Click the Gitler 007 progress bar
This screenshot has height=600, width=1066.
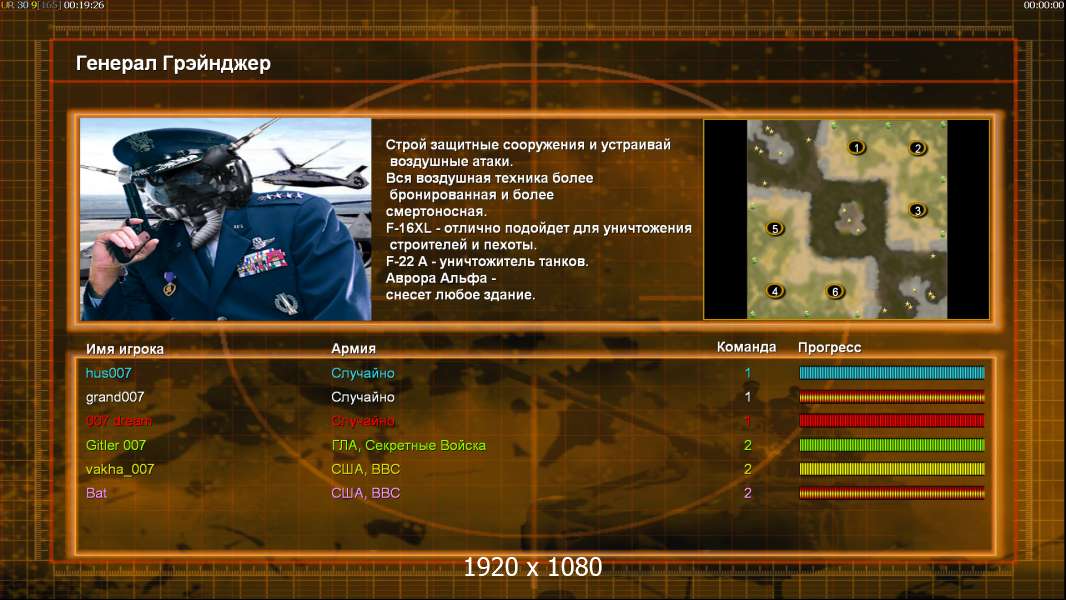point(892,445)
